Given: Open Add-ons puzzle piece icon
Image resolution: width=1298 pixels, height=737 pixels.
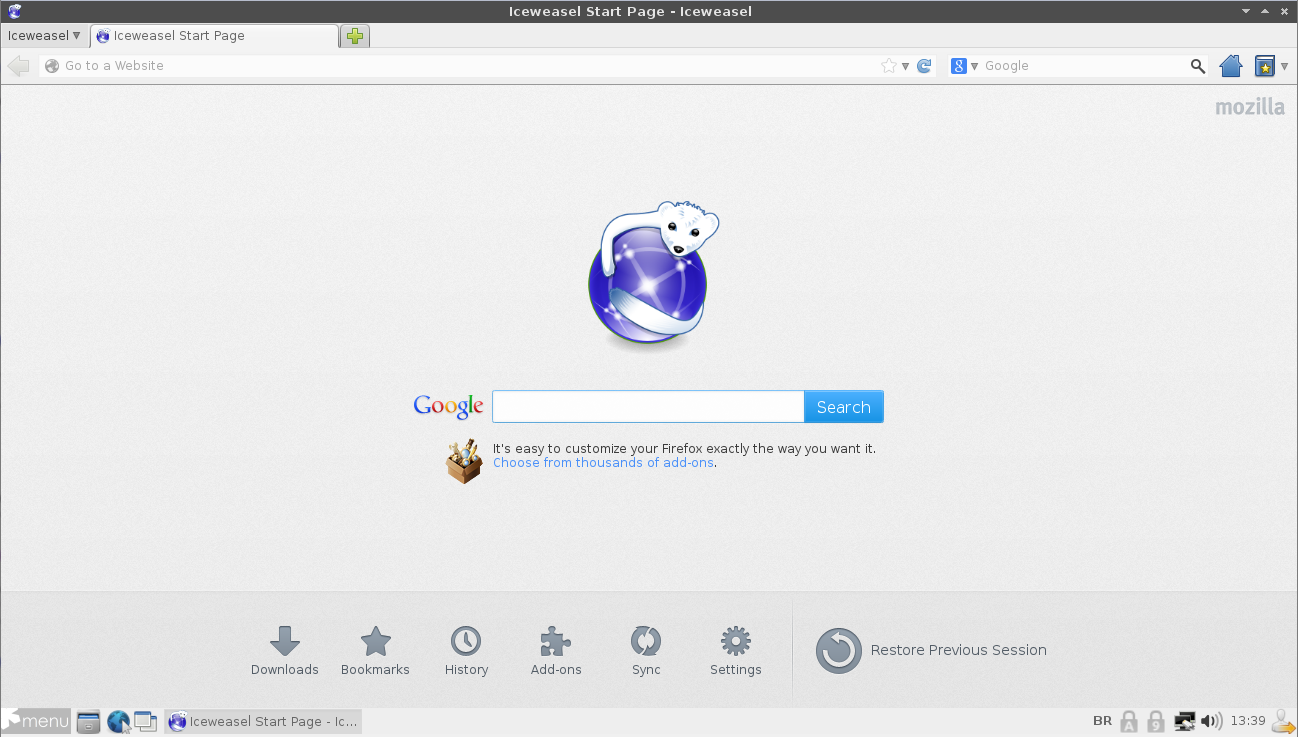Looking at the screenshot, I should point(556,652).
